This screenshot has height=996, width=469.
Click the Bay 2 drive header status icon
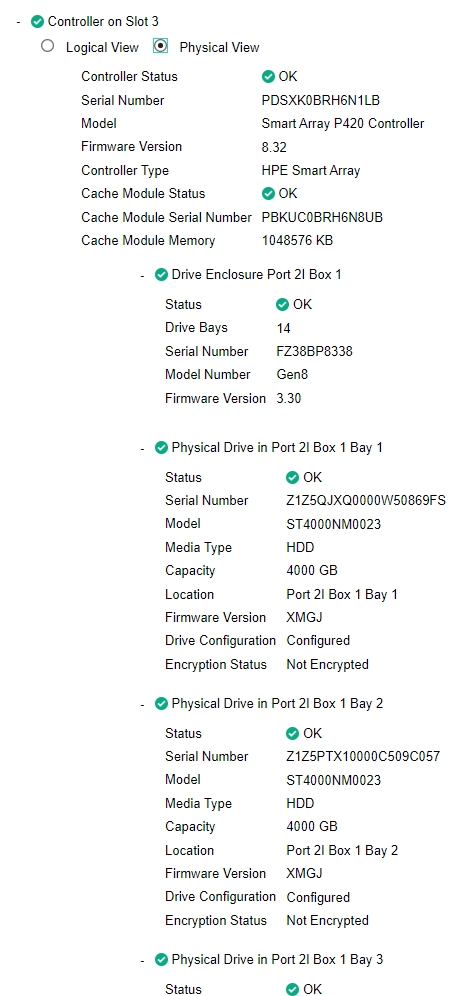161,704
